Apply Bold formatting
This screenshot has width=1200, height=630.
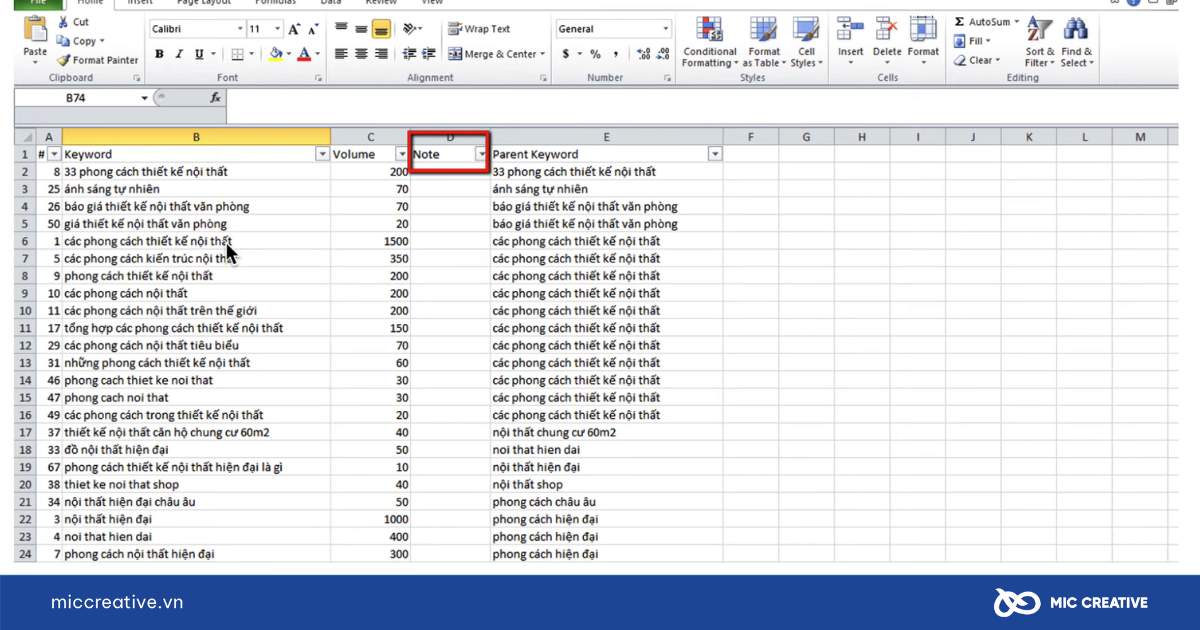(160, 54)
